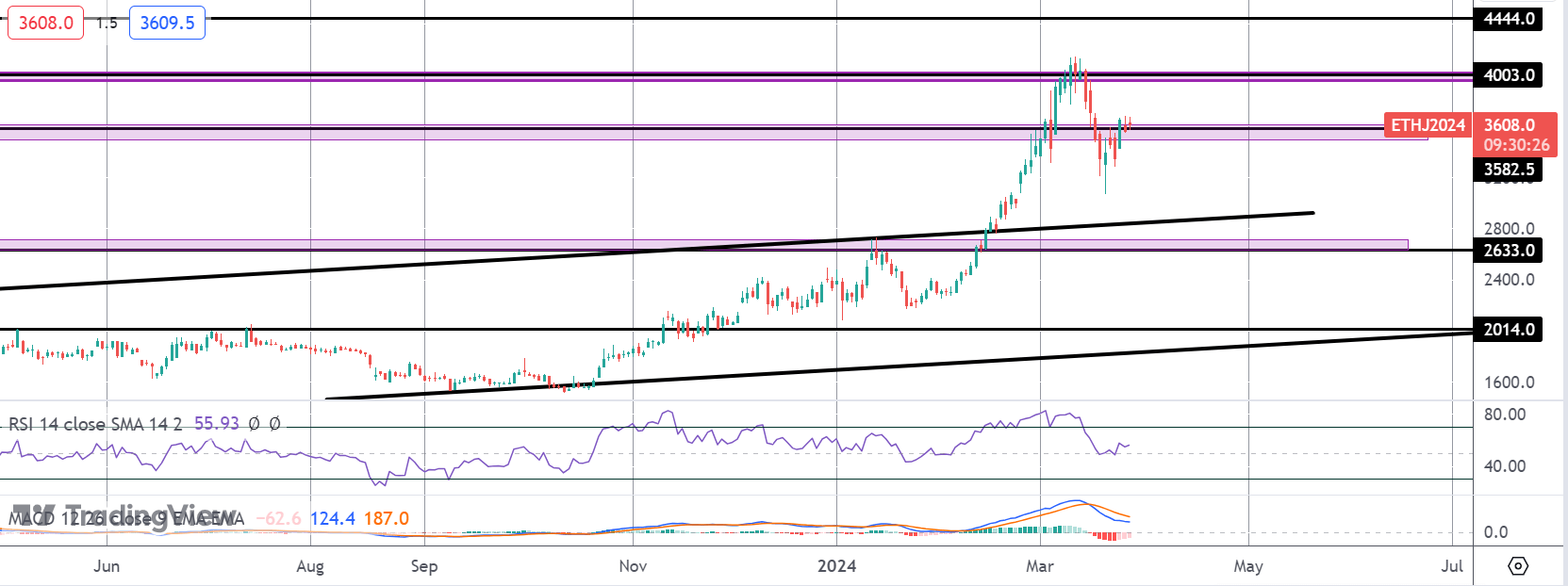The height and width of the screenshot is (586, 1568).
Task: Click the red sell price 3608.0 button
Action: coord(46,23)
